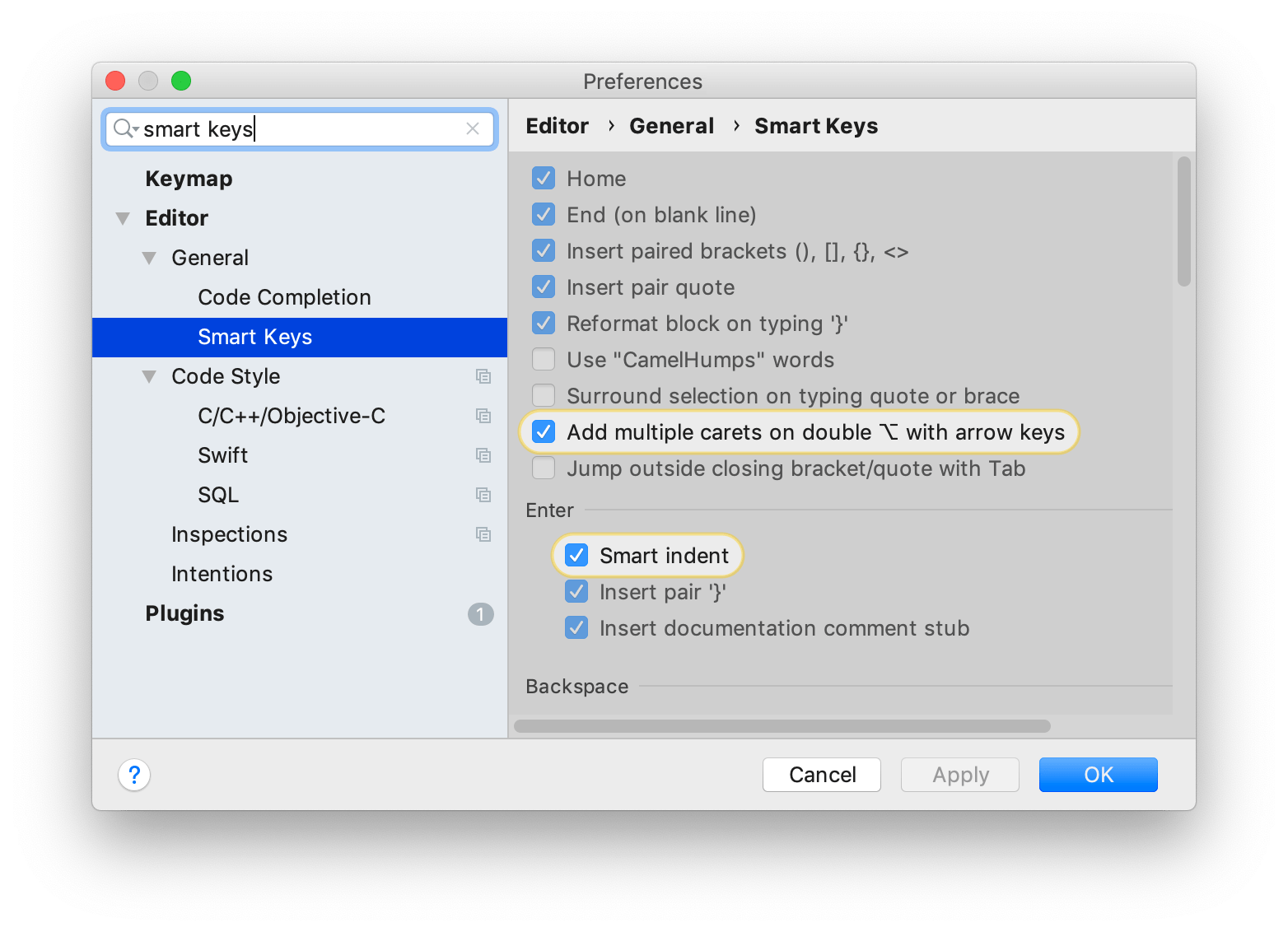Collapse the General tree node

tap(149, 258)
